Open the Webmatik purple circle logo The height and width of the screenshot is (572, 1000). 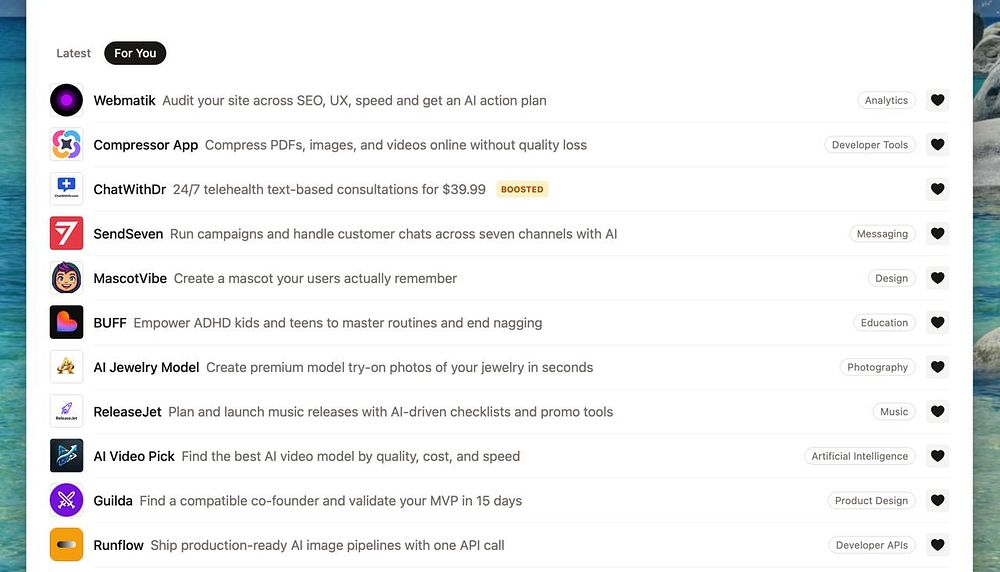click(67, 100)
